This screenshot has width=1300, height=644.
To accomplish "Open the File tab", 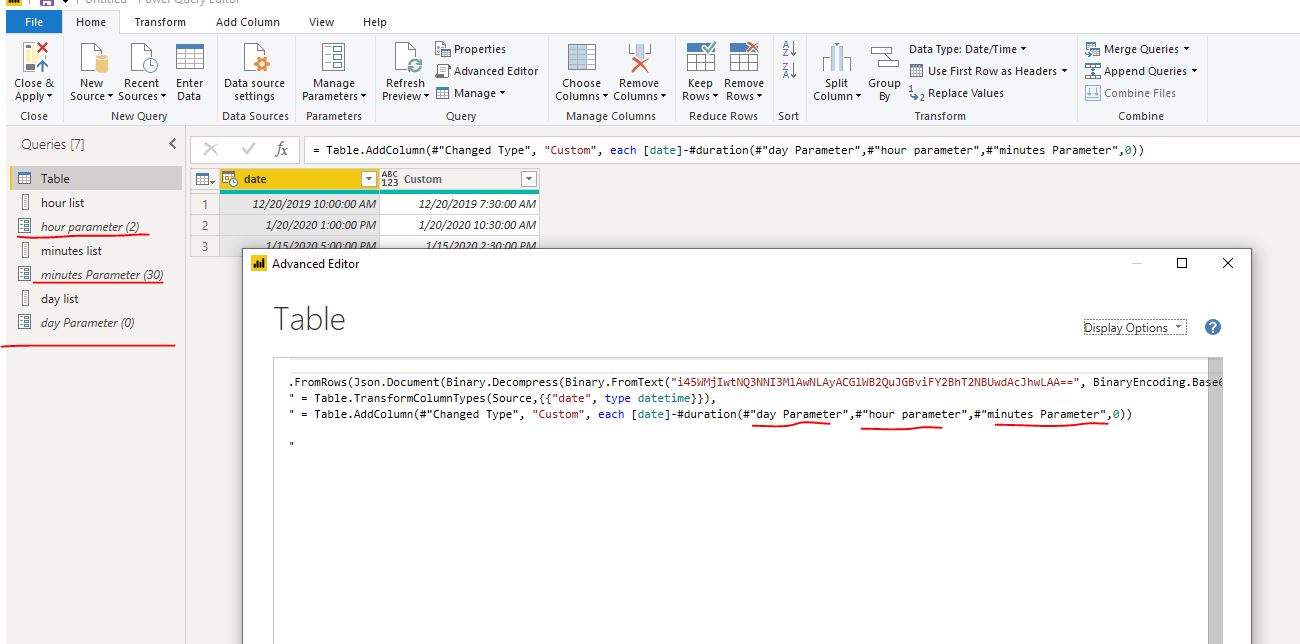I will pos(33,21).
